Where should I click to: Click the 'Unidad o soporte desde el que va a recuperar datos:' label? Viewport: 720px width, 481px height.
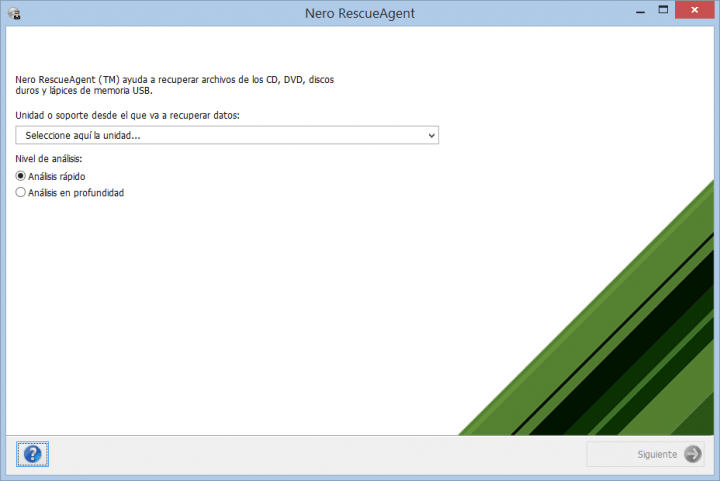pyautogui.click(x=127, y=115)
